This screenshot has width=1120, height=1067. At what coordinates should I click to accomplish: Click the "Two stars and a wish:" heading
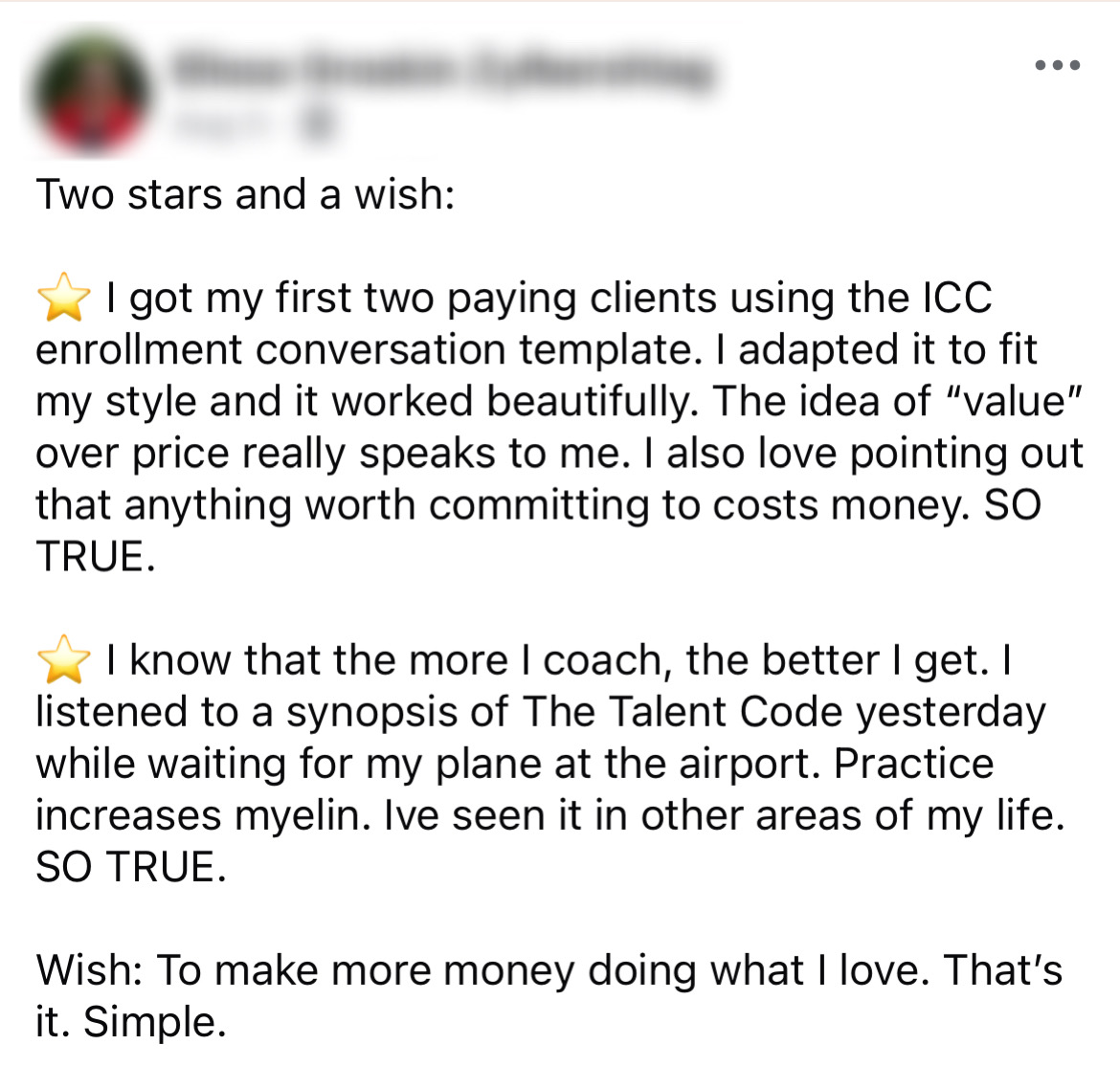(245, 194)
